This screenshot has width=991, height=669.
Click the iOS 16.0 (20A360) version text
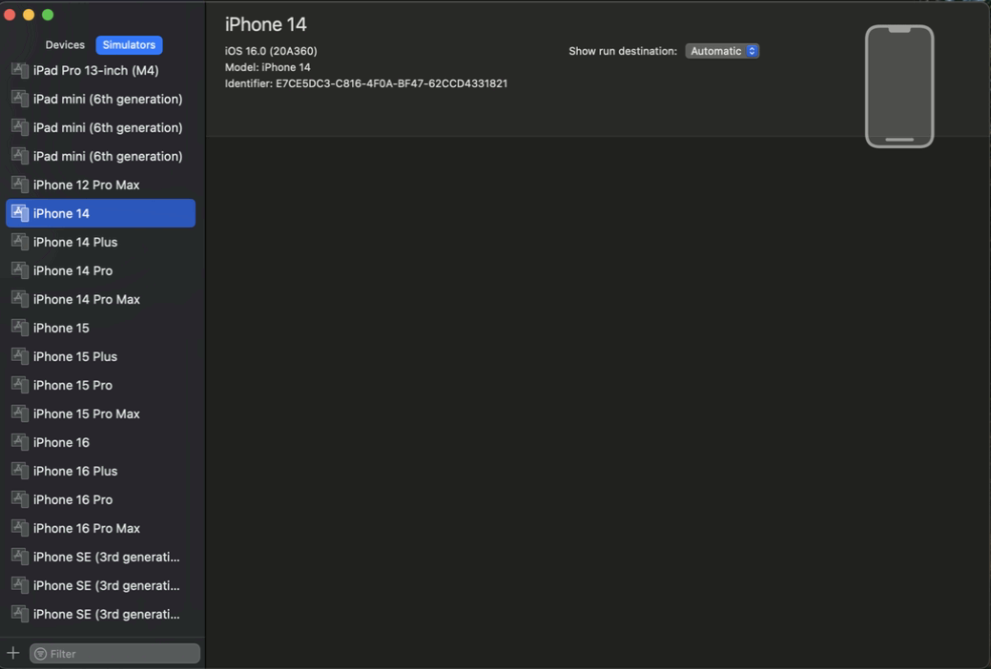271,51
